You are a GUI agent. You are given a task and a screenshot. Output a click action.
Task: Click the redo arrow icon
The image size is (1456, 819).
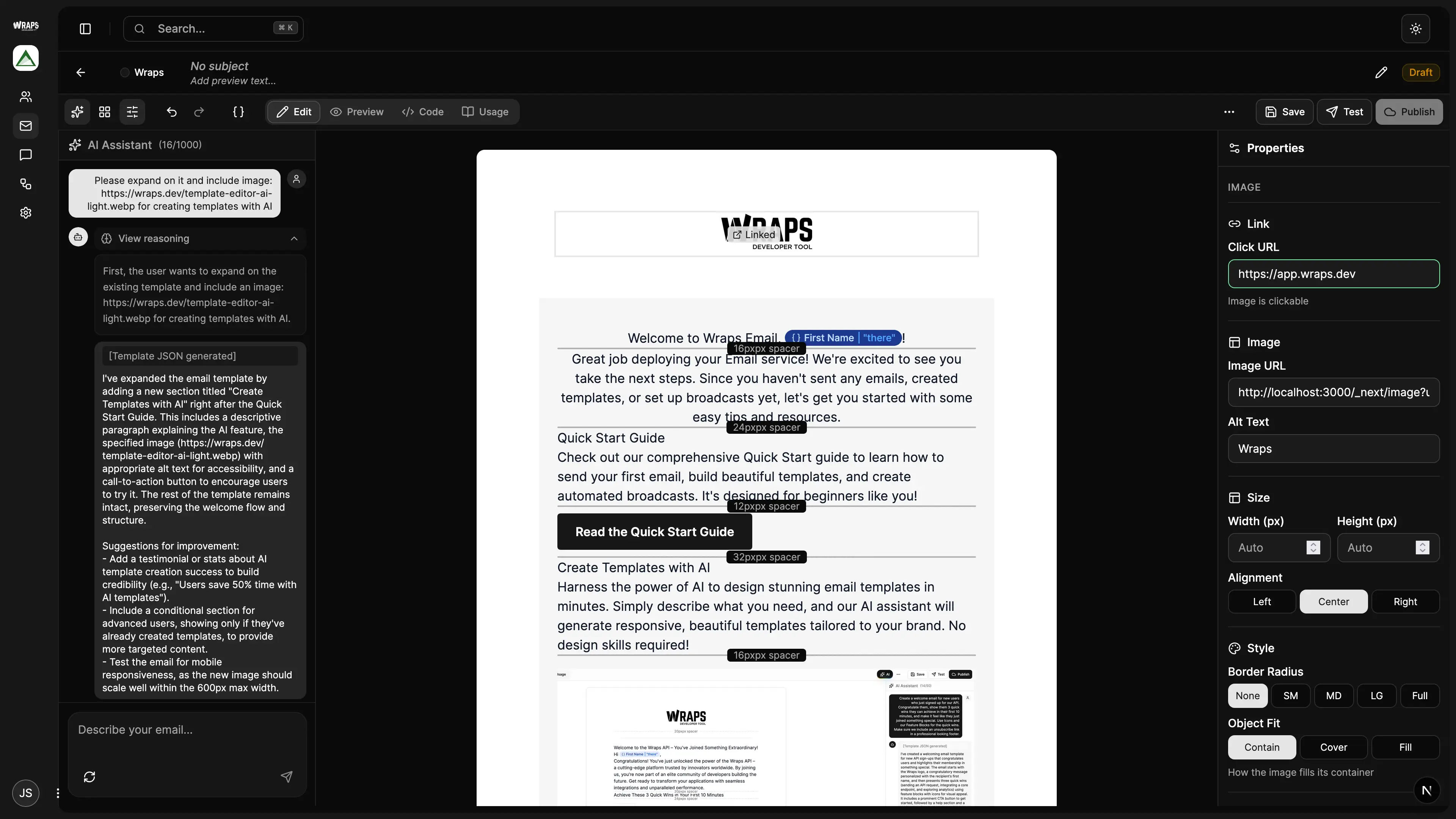pyautogui.click(x=199, y=112)
